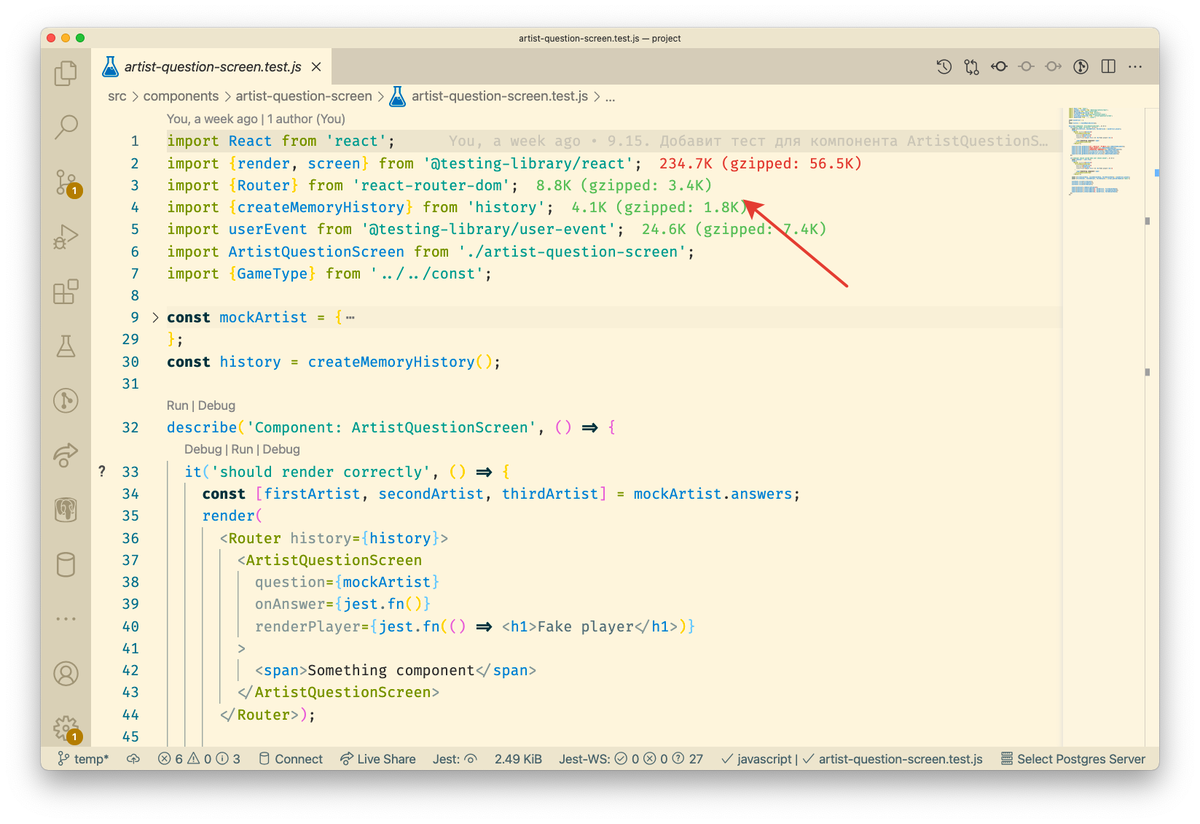Click the components breadcrumb
This screenshot has width=1200, height=824.
pos(181,97)
